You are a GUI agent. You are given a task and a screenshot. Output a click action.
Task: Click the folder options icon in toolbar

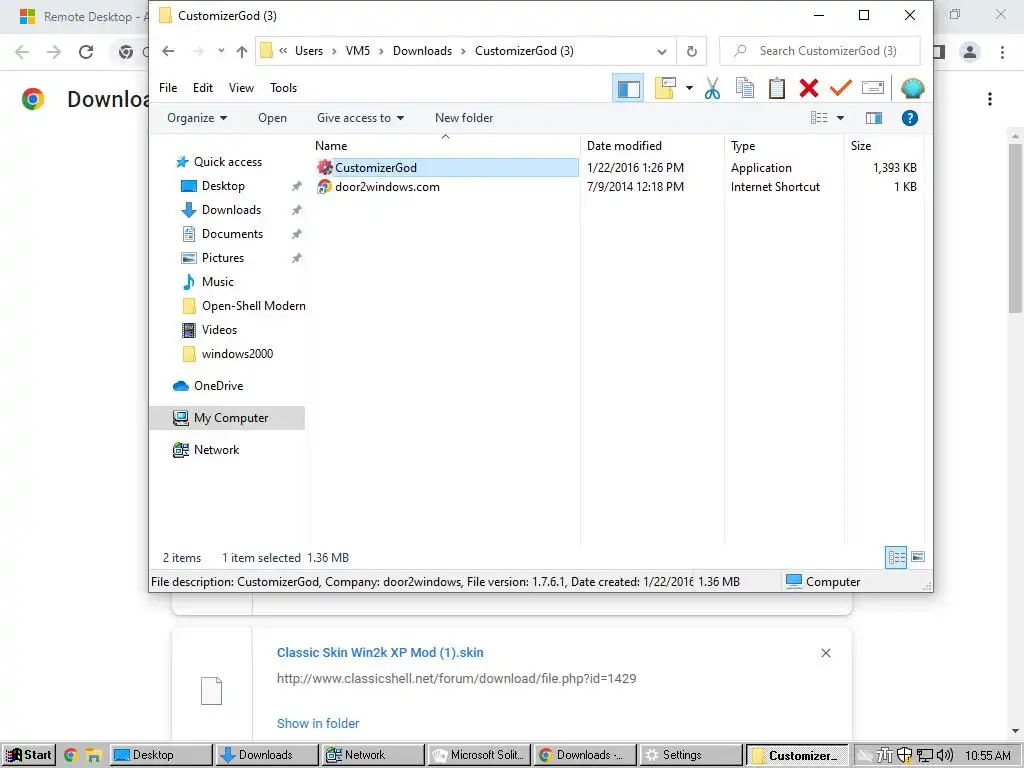coord(665,88)
